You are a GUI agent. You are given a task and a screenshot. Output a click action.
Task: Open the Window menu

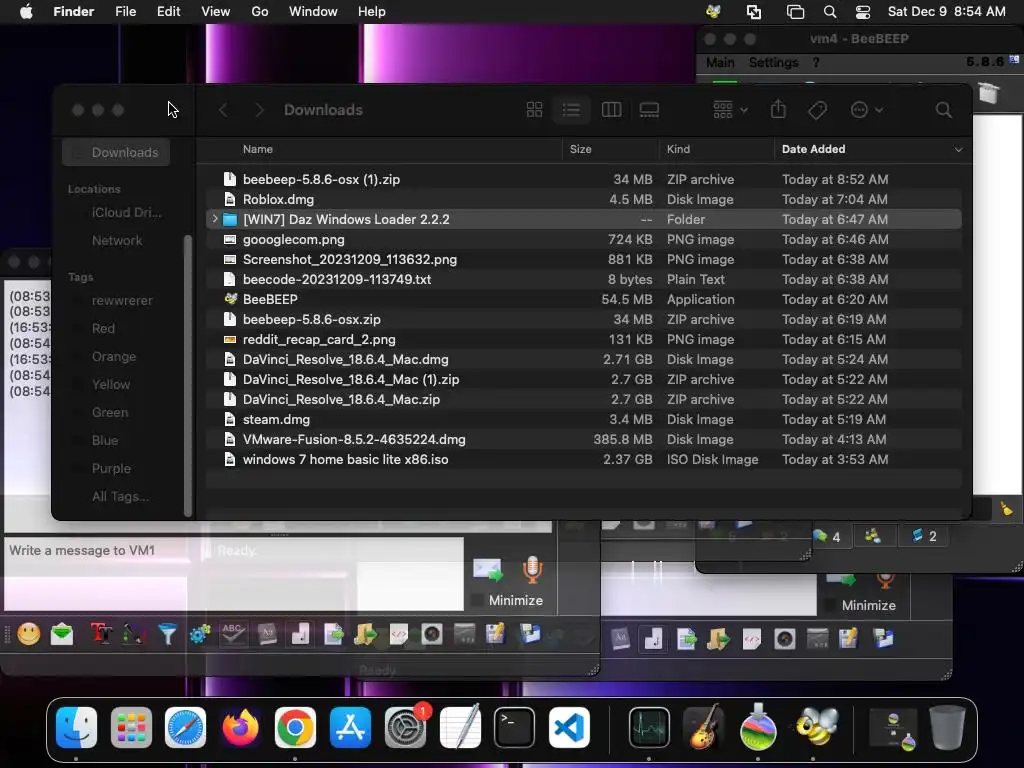313,12
